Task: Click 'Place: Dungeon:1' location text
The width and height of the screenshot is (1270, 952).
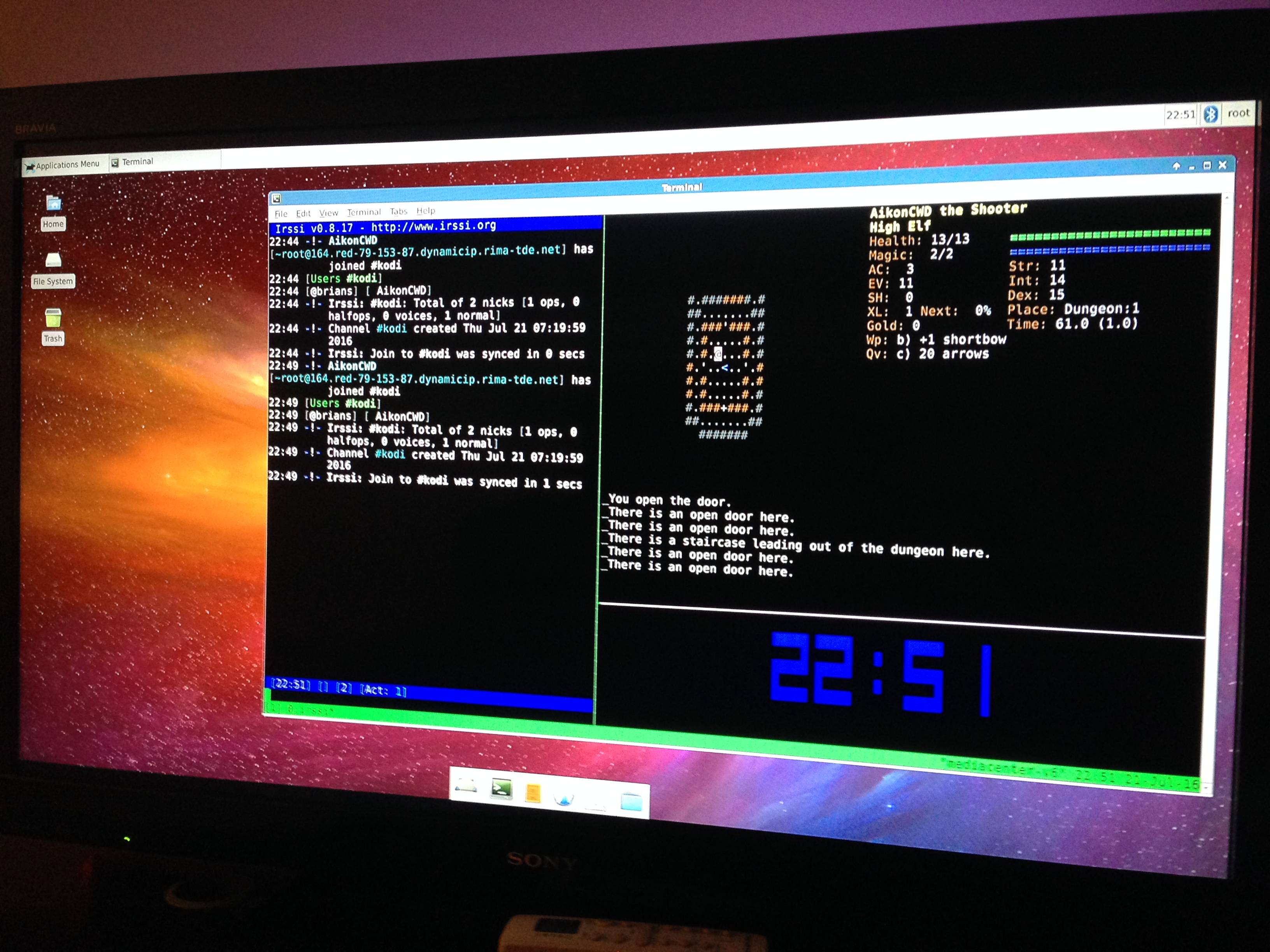Action: pos(1073,309)
